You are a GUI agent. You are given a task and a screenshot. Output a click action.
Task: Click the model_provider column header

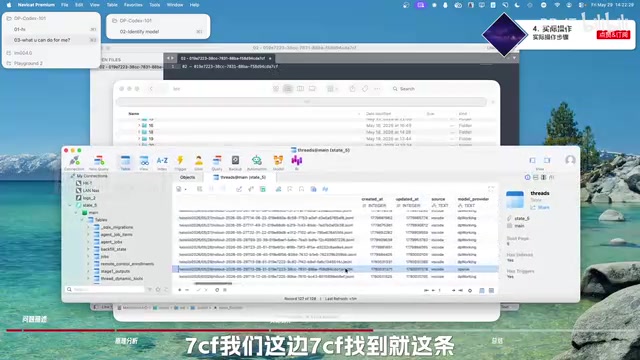[x=473, y=199]
